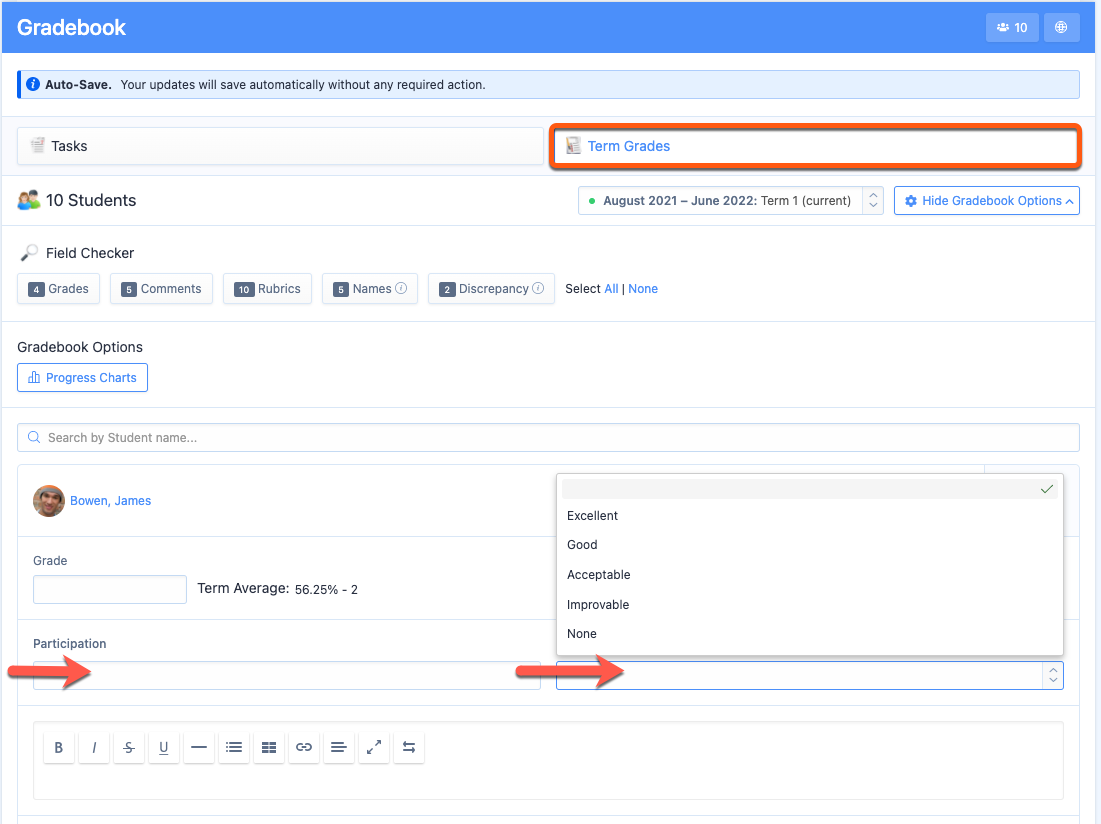Open Progress Charts
The width and height of the screenshot is (1101, 824).
[x=82, y=378]
